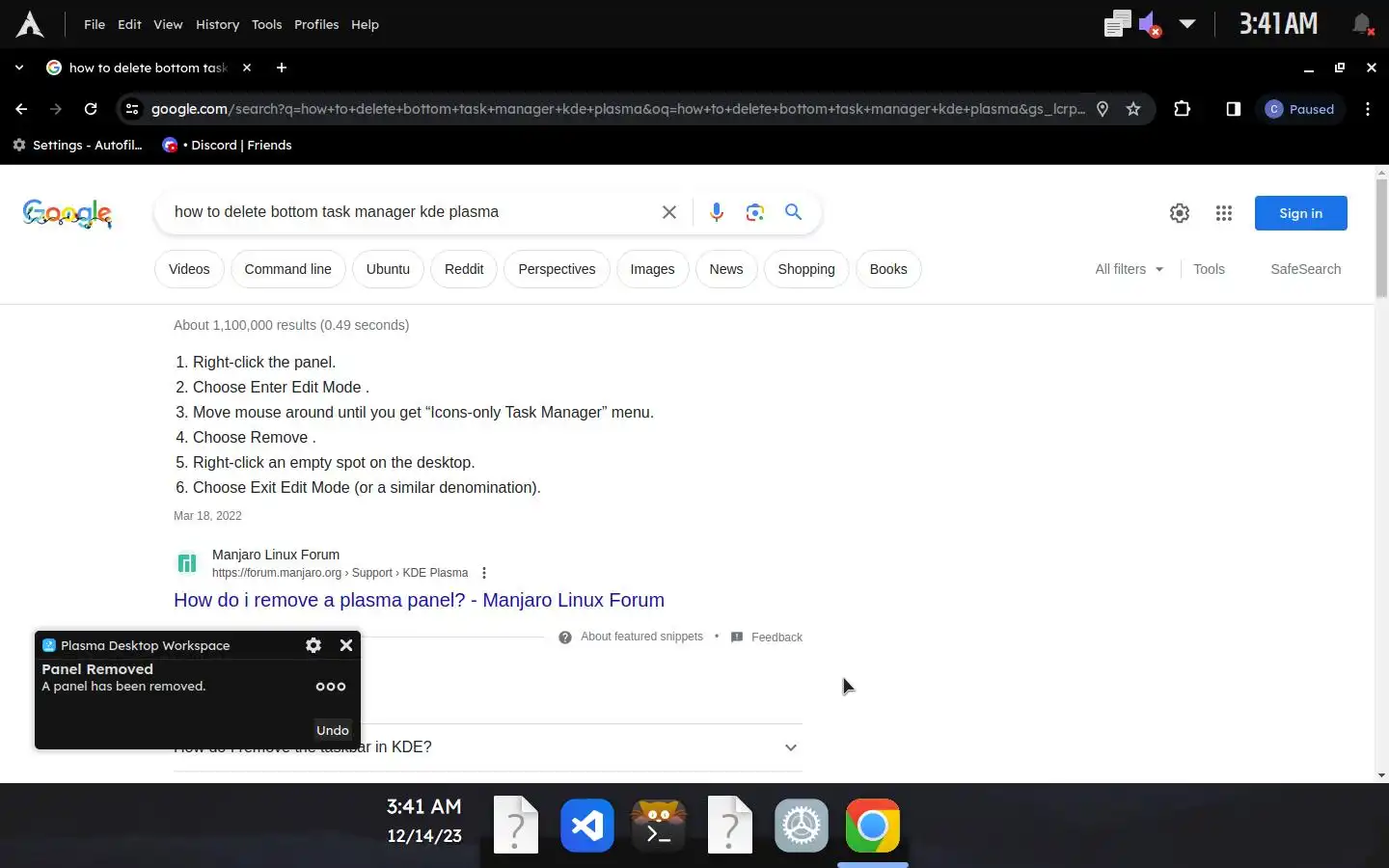Filter results by Perspectives
This screenshot has width=1389, height=868.
tap(557, 269)
